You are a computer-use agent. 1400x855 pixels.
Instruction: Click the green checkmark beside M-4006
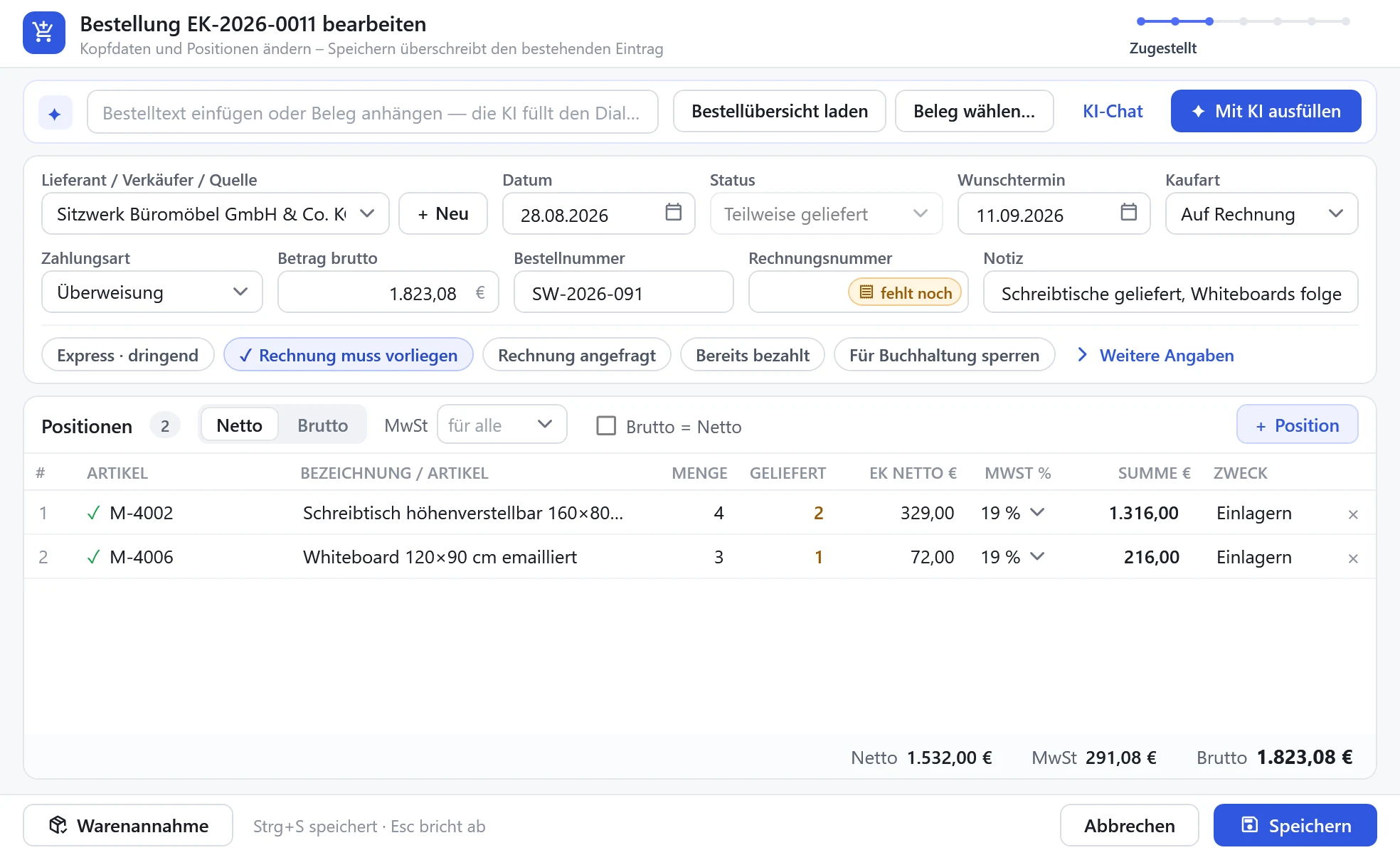[x=93, y=557]
